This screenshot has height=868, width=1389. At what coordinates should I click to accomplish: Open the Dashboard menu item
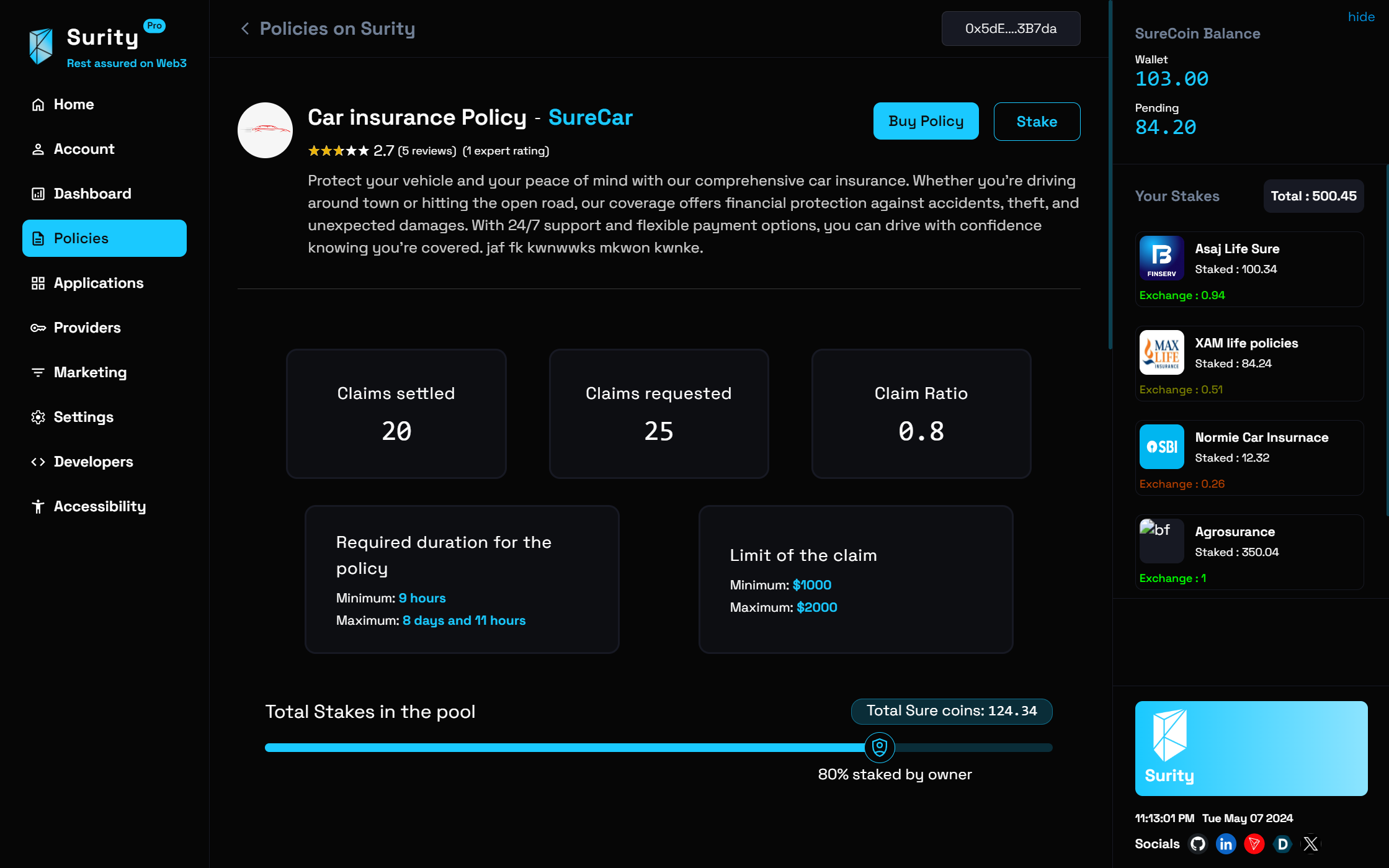(92, 194)
